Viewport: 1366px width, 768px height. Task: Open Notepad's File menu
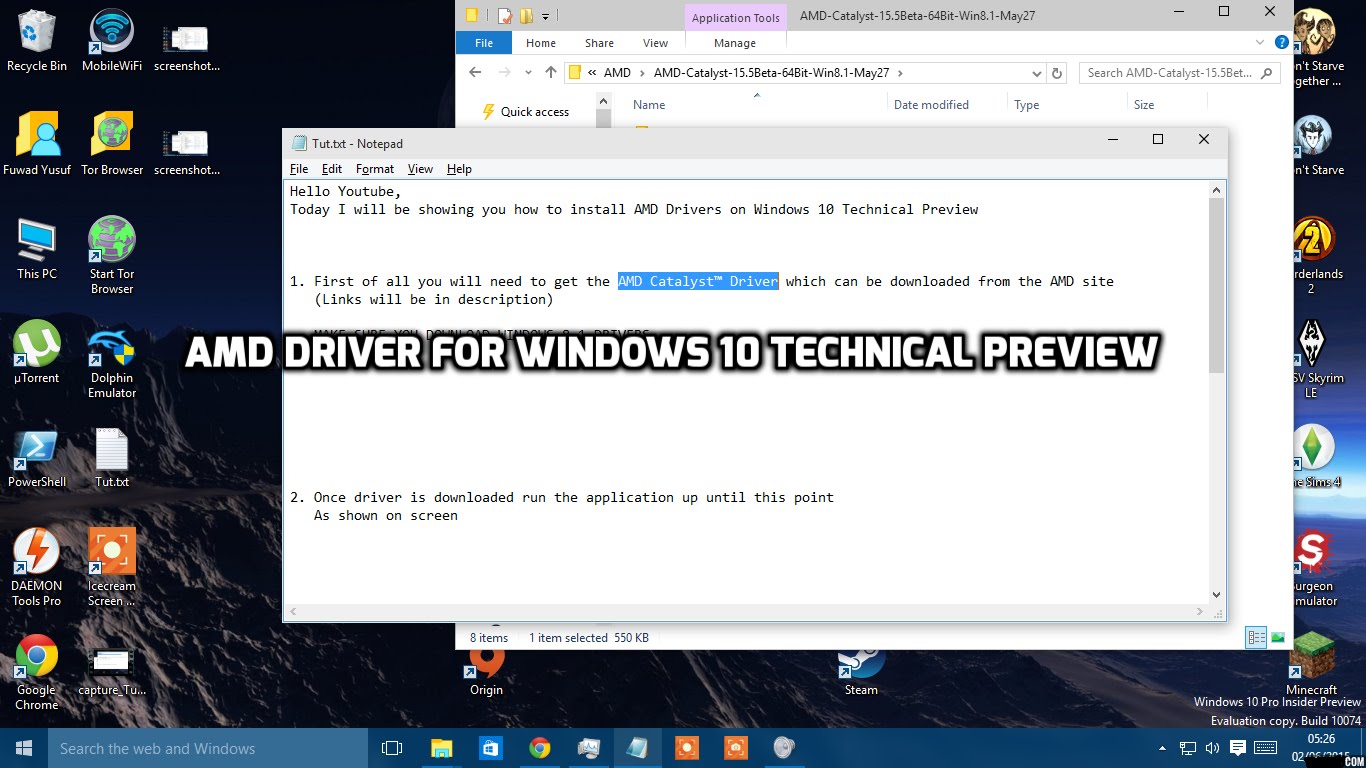click(299, 169)
